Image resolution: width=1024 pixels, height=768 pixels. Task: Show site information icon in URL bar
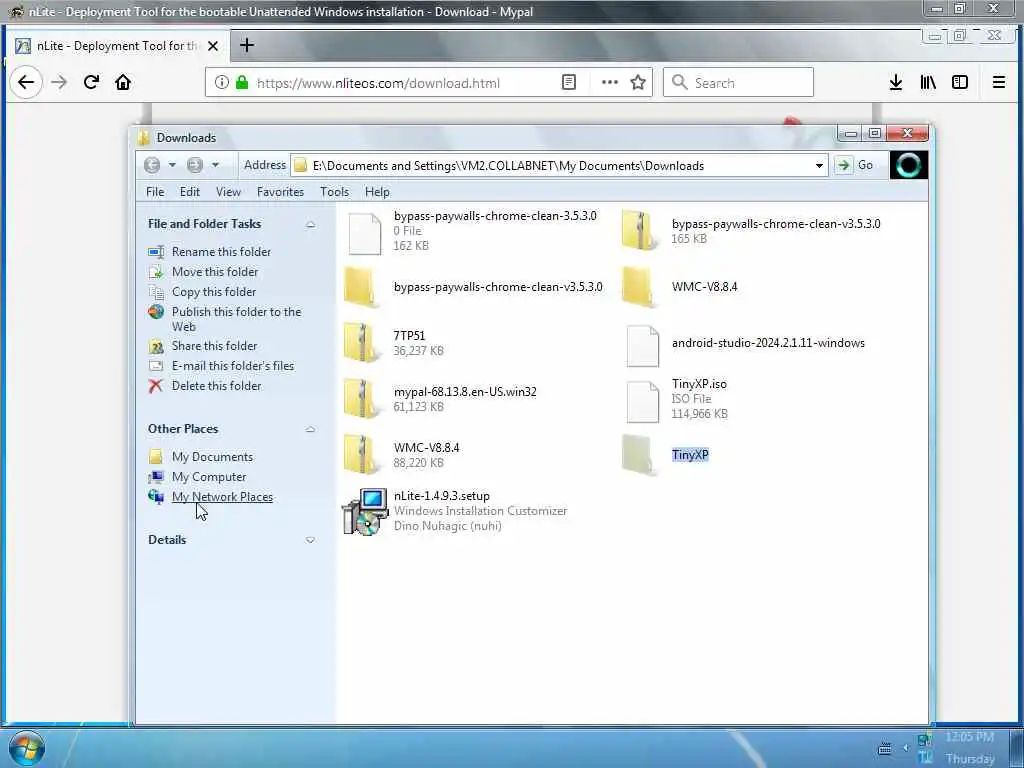click(222, 82)
